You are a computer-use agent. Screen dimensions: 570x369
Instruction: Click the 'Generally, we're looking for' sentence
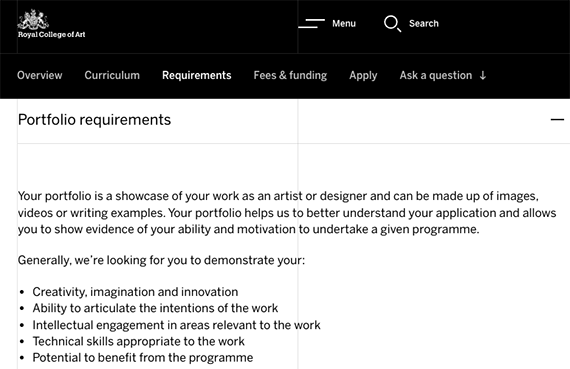[161, 260]
